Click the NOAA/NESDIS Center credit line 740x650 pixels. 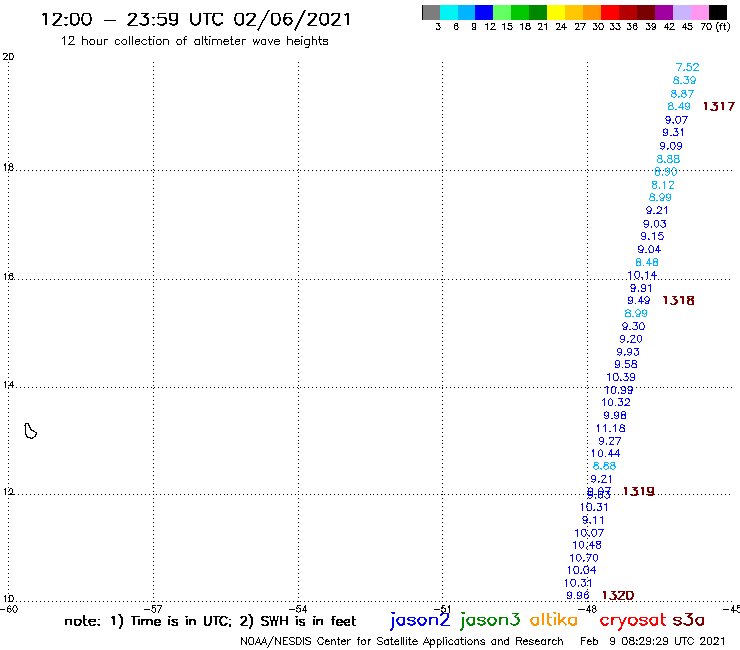(402, 641)
